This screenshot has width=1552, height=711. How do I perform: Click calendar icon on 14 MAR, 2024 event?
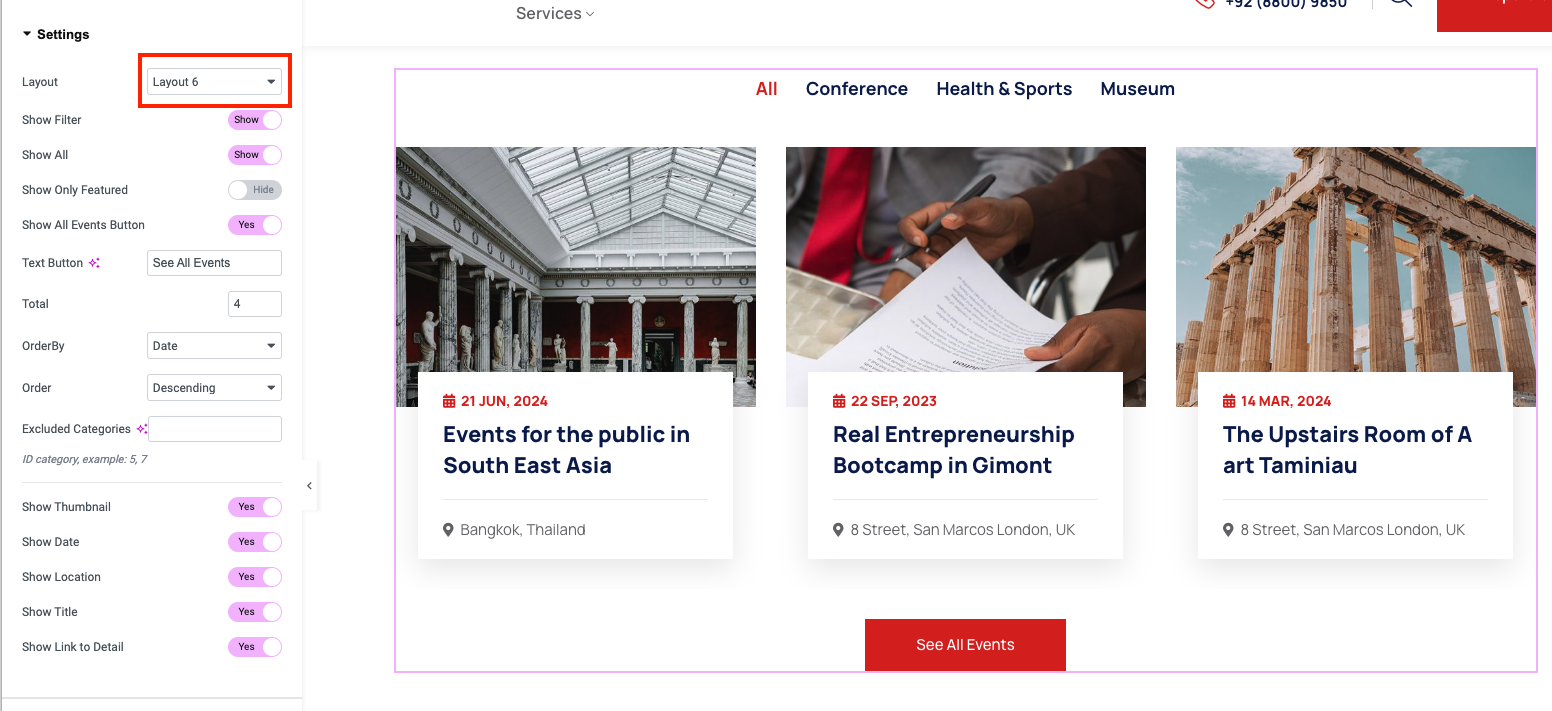pos(1229,401)
